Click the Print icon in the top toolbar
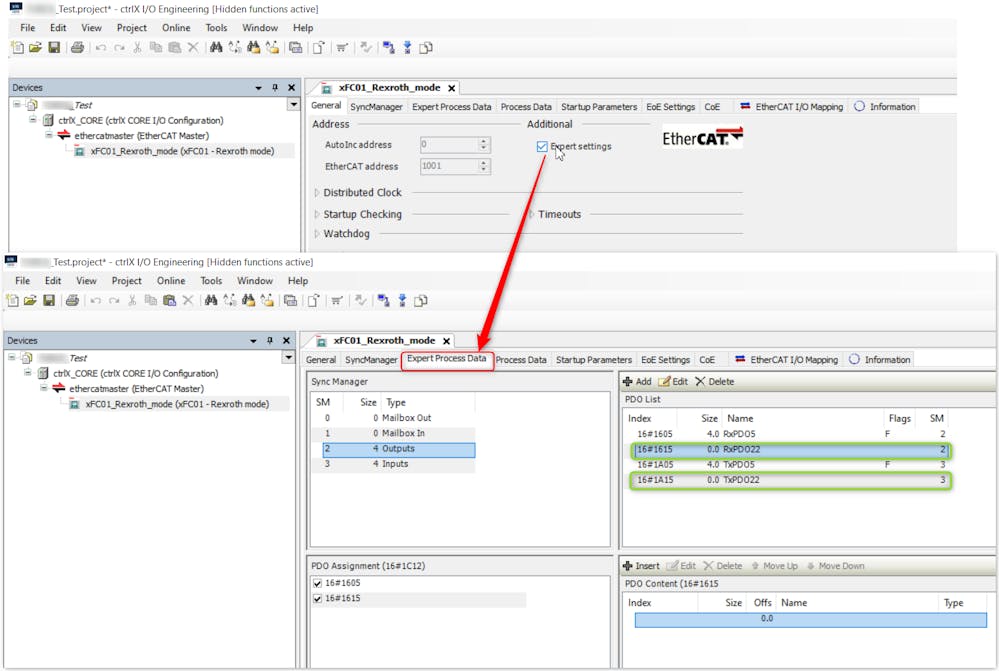This screenshot has width=999, height=671. click(x=77, y=48)
